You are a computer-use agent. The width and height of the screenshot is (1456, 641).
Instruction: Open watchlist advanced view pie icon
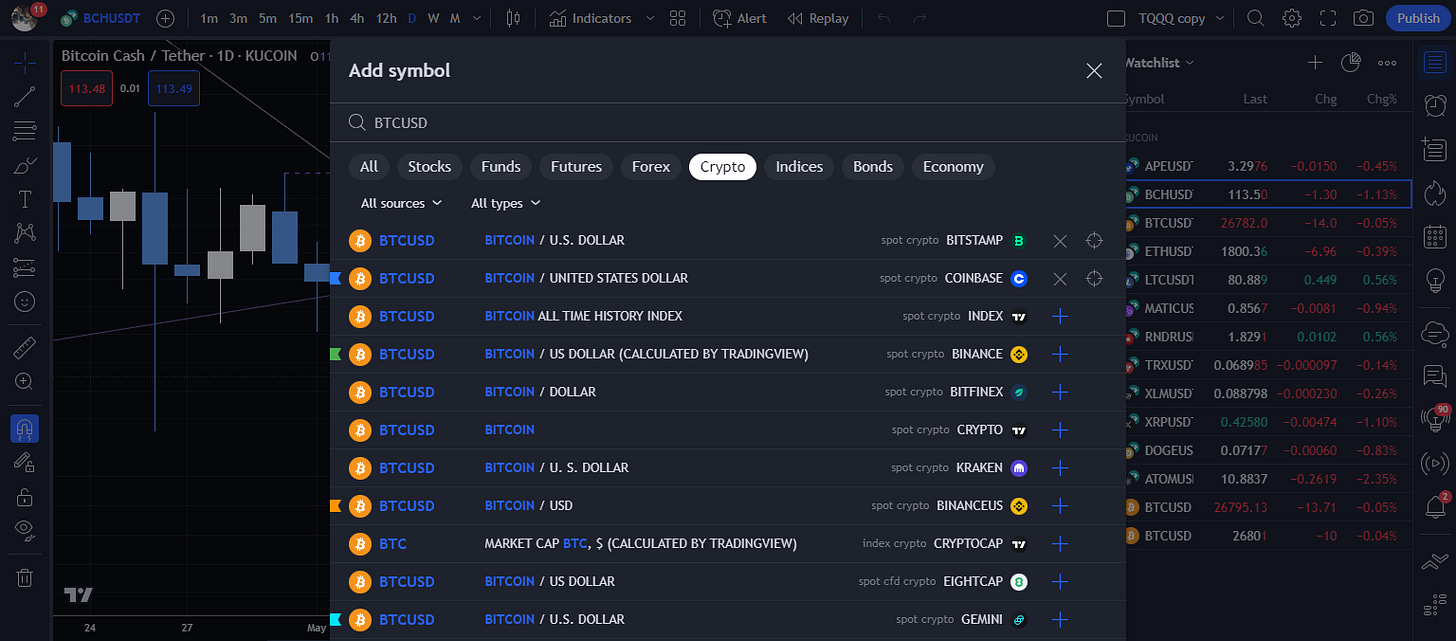[x=1350, y=63]
